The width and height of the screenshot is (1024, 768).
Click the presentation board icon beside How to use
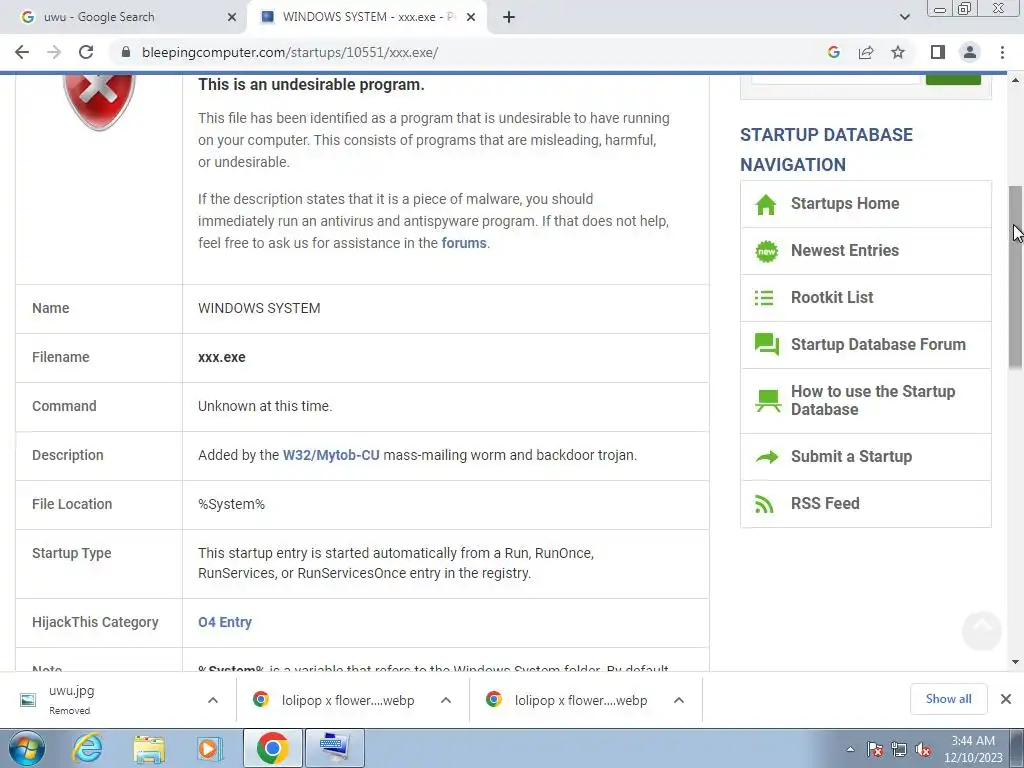coord(768,400)
